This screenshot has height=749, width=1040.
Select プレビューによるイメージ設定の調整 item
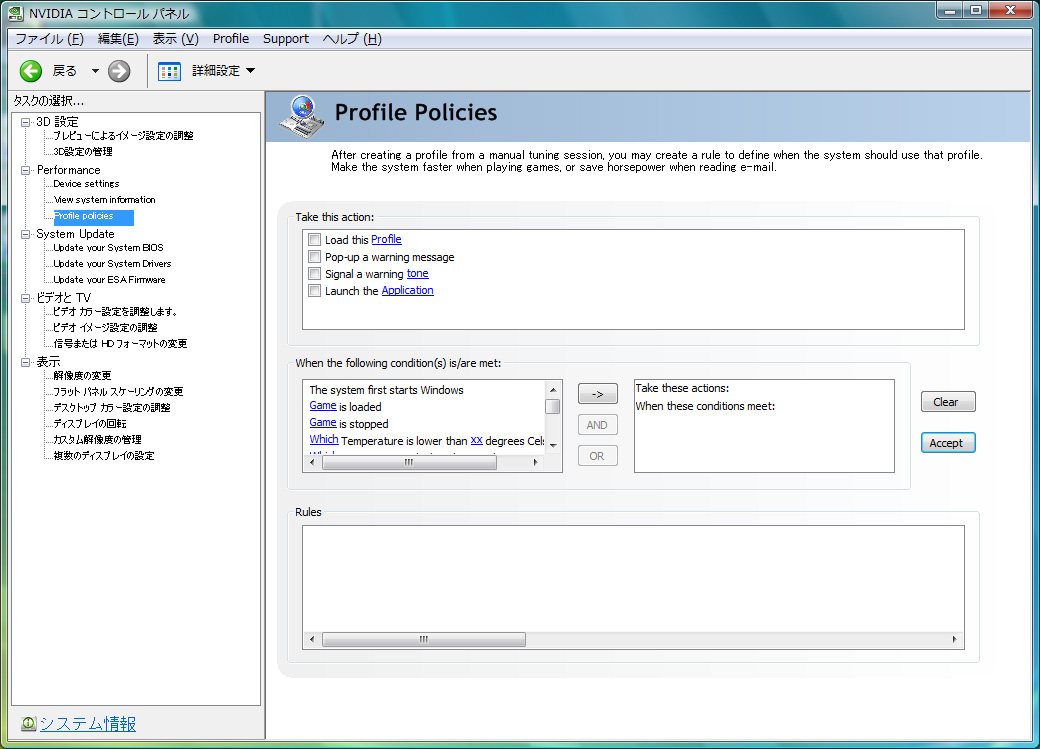pyautogui.click(x=123, y=135)
